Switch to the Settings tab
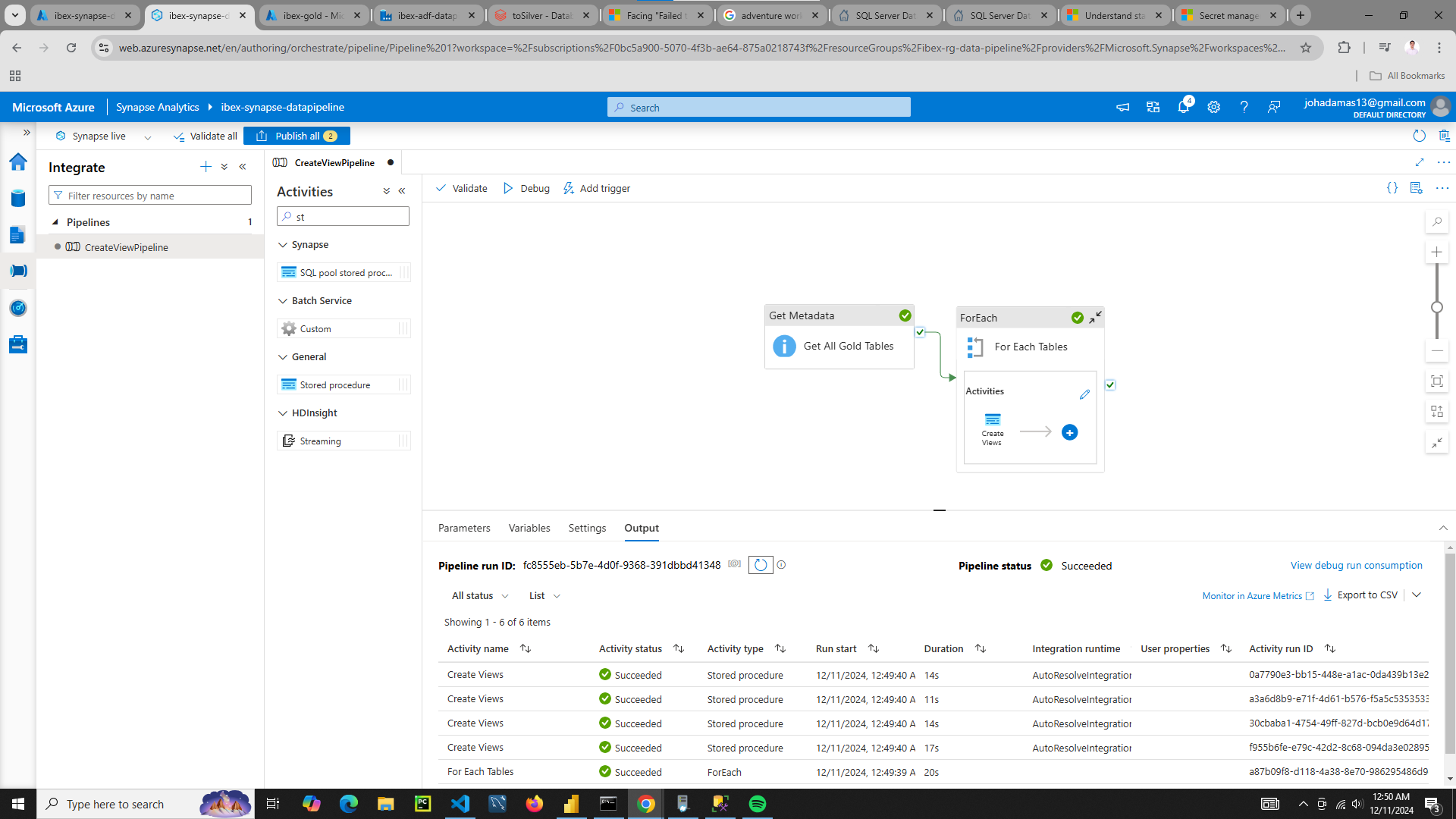The width and height of the screenshot is (1456, 819). click(587, 528)
